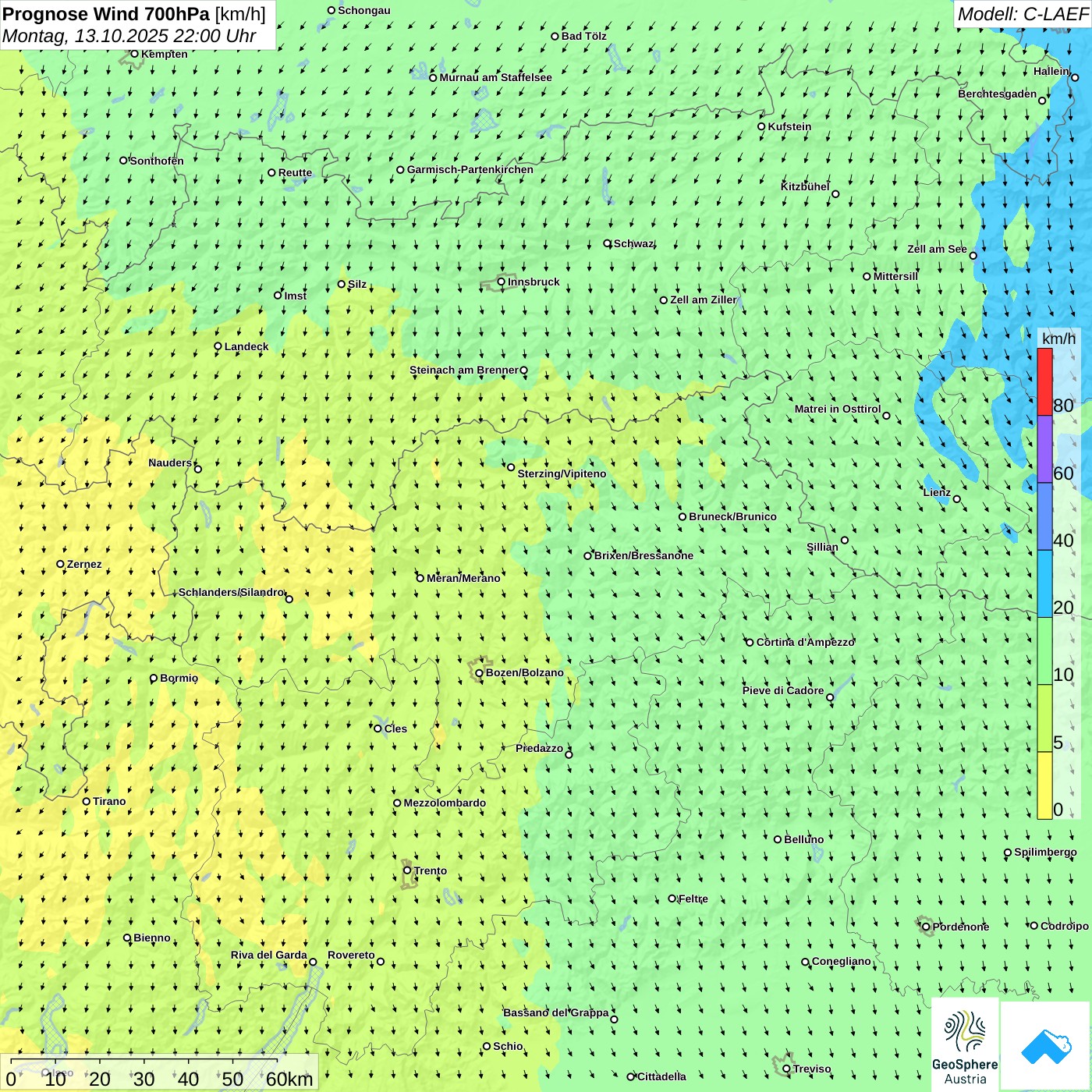The height and width of the screenshot is (1092, 1092).
Task: Click the 'Nauders' label
Action: (170, 463)
